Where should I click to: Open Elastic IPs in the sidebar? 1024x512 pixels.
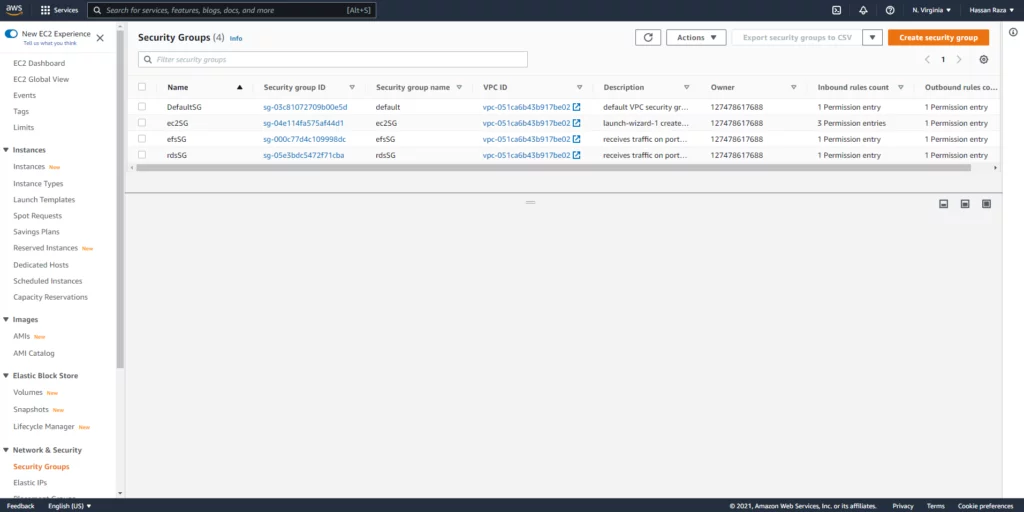coord(30,483)
